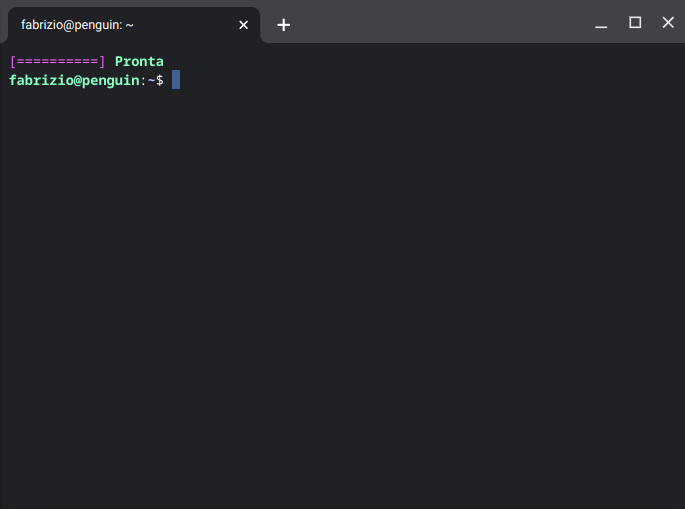Click the tilde in the tab title
The height and width of the screenshot is (509, 685).
click(130, 25)
